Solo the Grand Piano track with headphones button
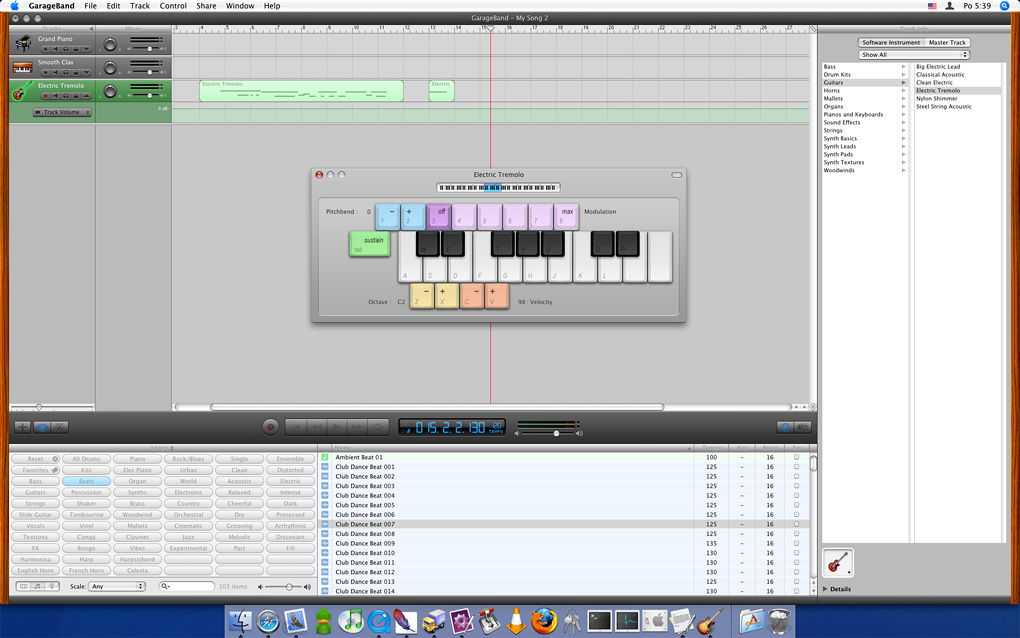Image resolution: width=1020 pixels, height=638 pixels. (66, 49)
